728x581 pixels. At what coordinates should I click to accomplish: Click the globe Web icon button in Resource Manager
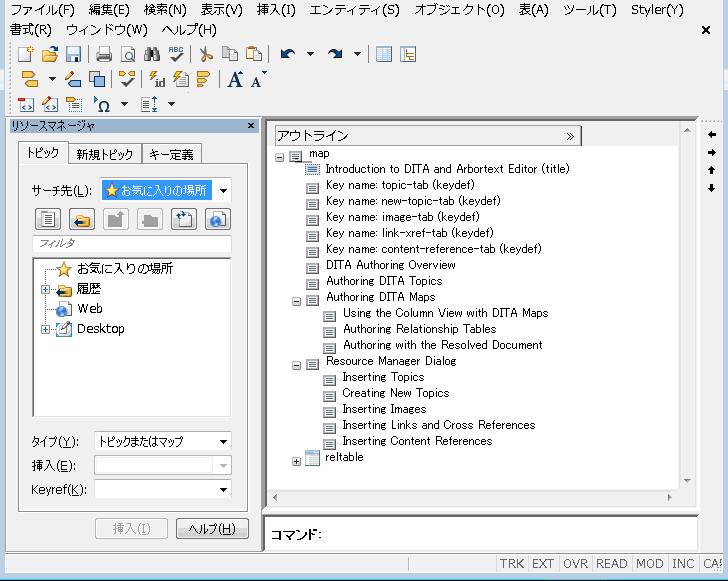click(x=218, y=219)
